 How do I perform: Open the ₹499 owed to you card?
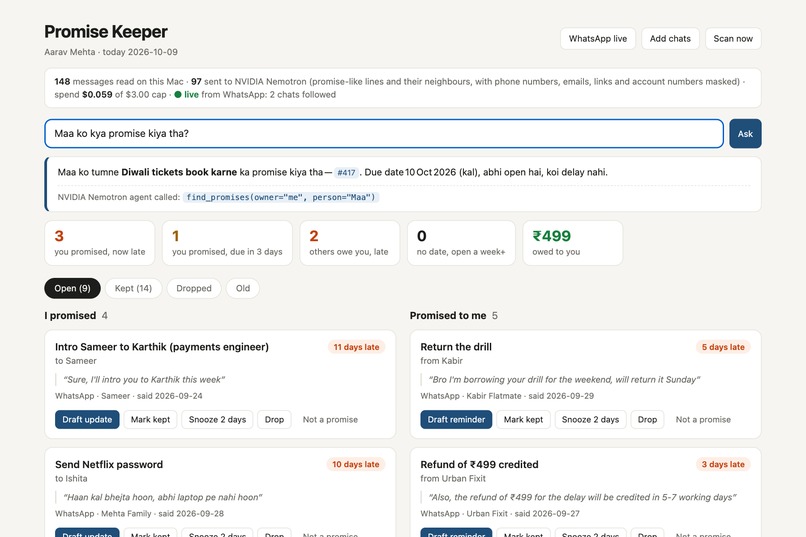click(573, 243)
